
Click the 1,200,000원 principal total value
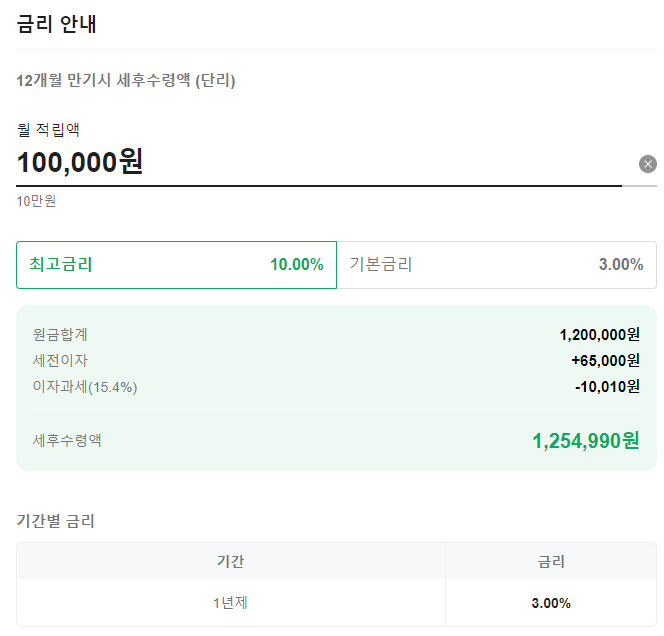pyautogui.click(x=599, y=335)
